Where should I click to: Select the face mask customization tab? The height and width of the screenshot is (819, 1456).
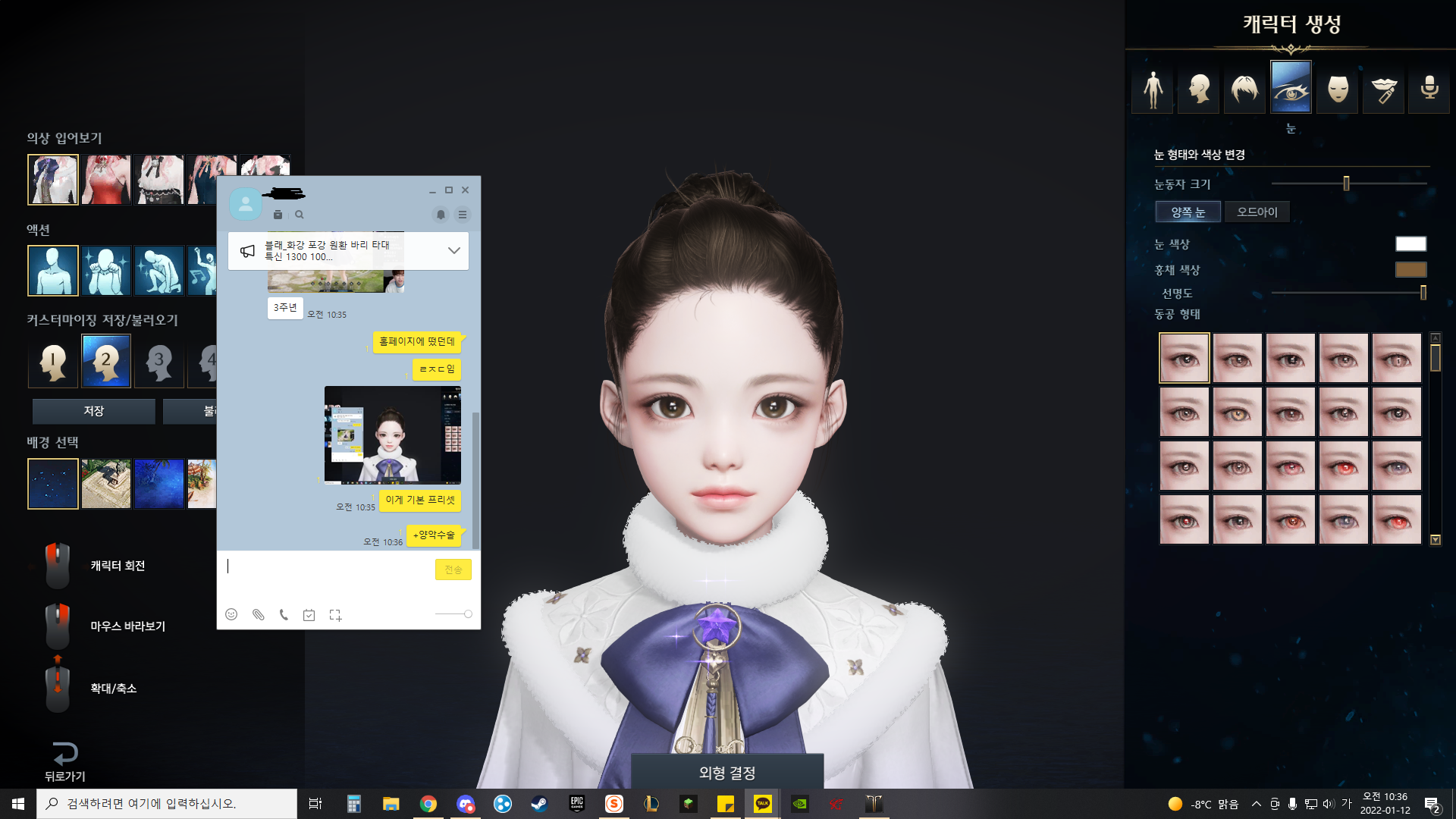click(1338, 89)
